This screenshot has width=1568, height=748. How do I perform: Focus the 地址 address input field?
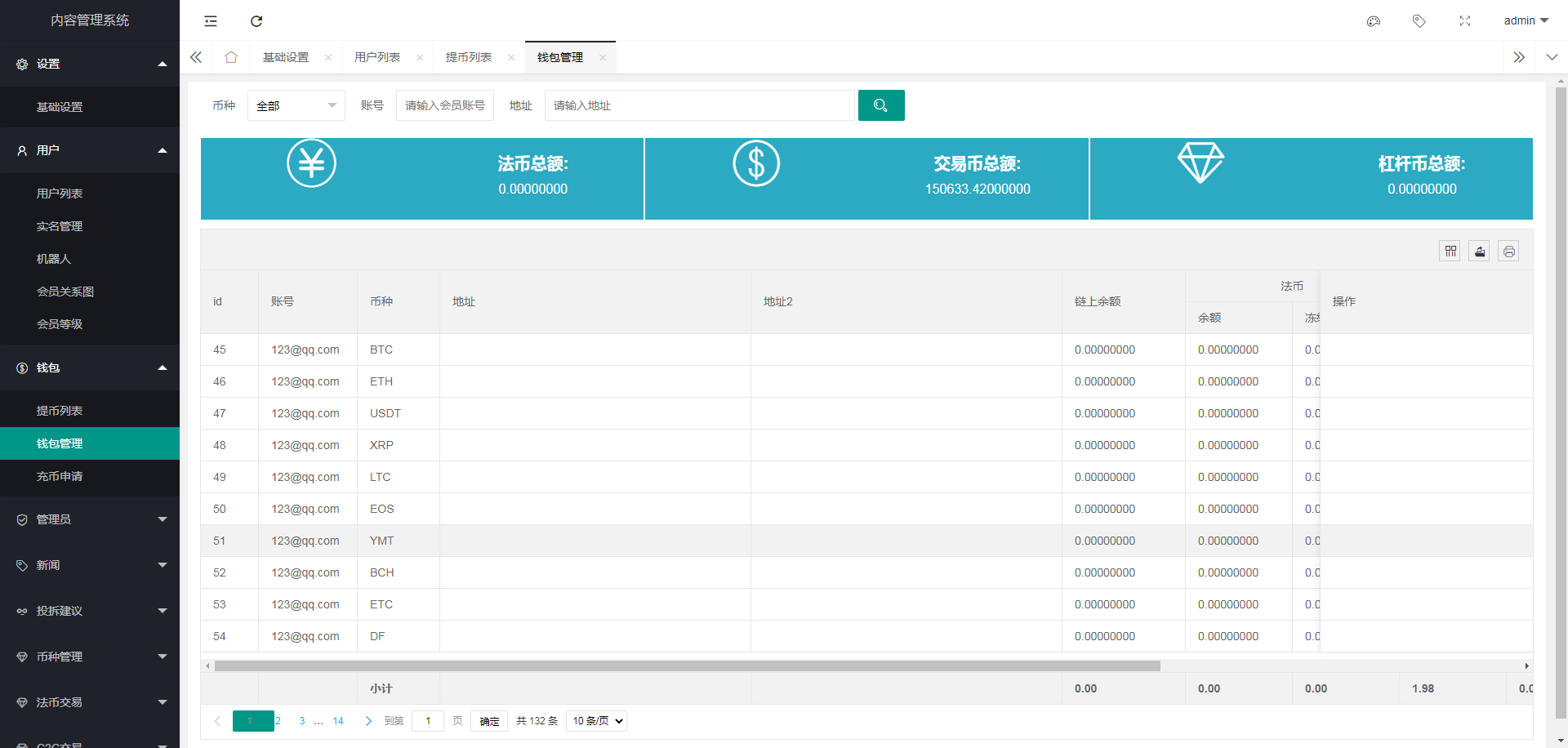pos(700,105)
